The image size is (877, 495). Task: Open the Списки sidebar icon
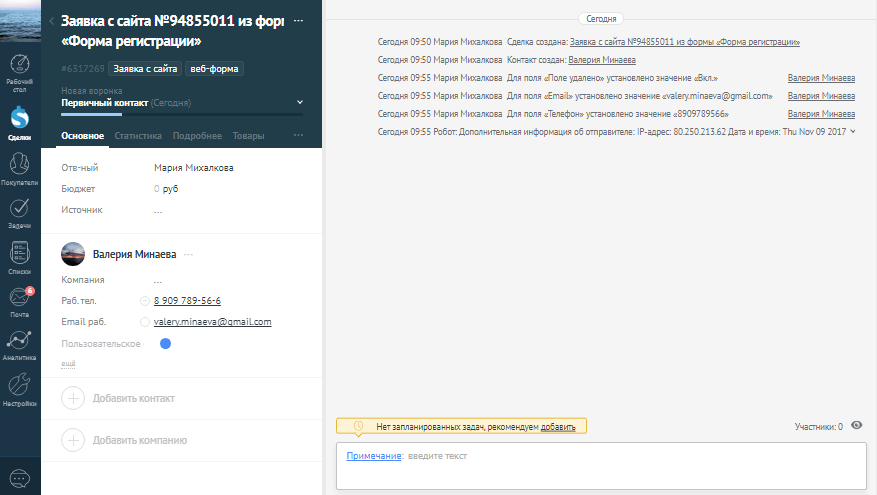pyautogui.click(x=19, y=255)
